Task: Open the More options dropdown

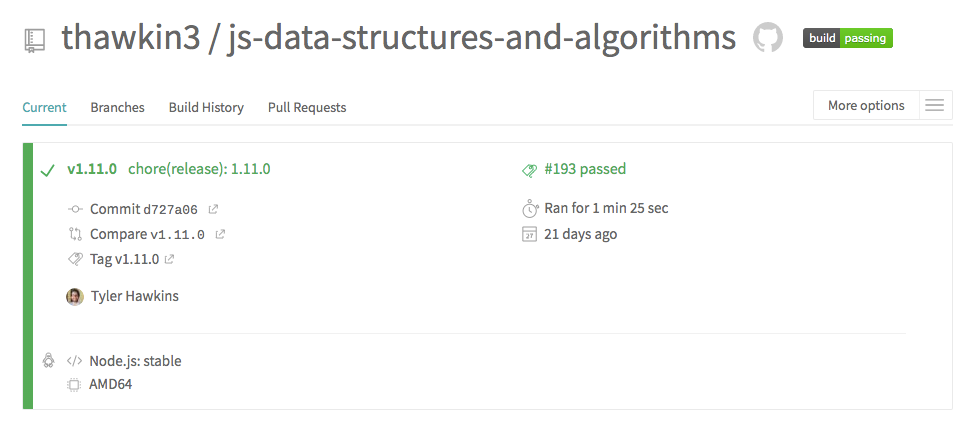Action: coord(866,106)
